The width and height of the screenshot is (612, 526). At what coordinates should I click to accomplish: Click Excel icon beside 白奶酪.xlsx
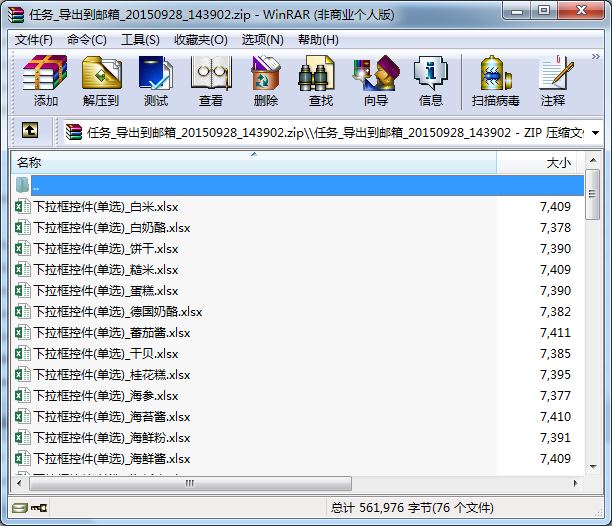tap(23, 227)
